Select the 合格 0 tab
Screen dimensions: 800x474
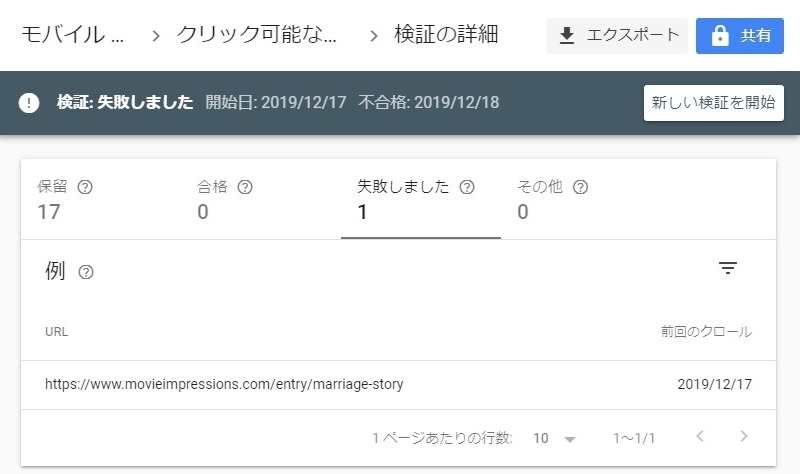[x=261, y=199]
